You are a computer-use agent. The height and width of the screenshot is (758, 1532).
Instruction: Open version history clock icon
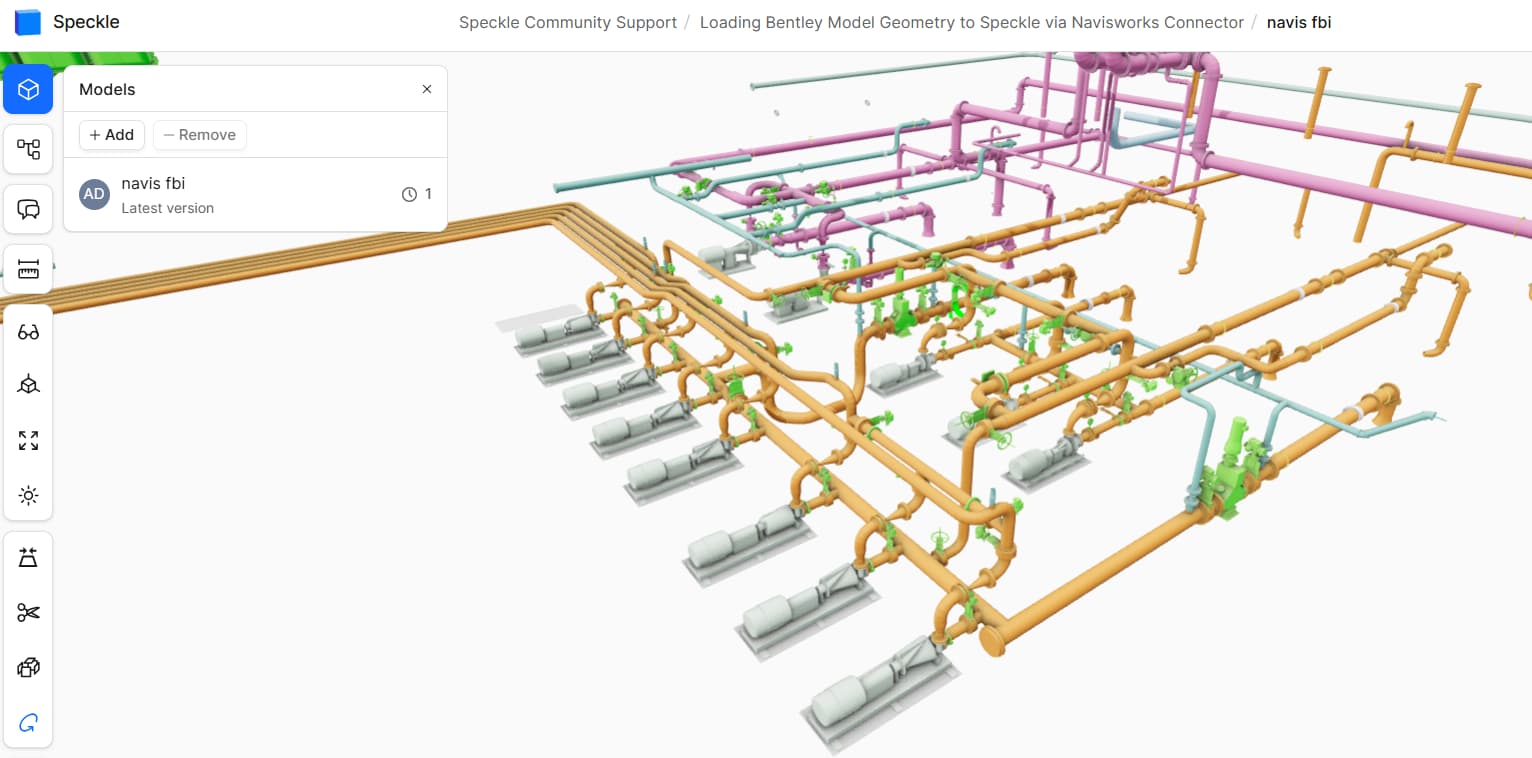(x=409, y=194)
